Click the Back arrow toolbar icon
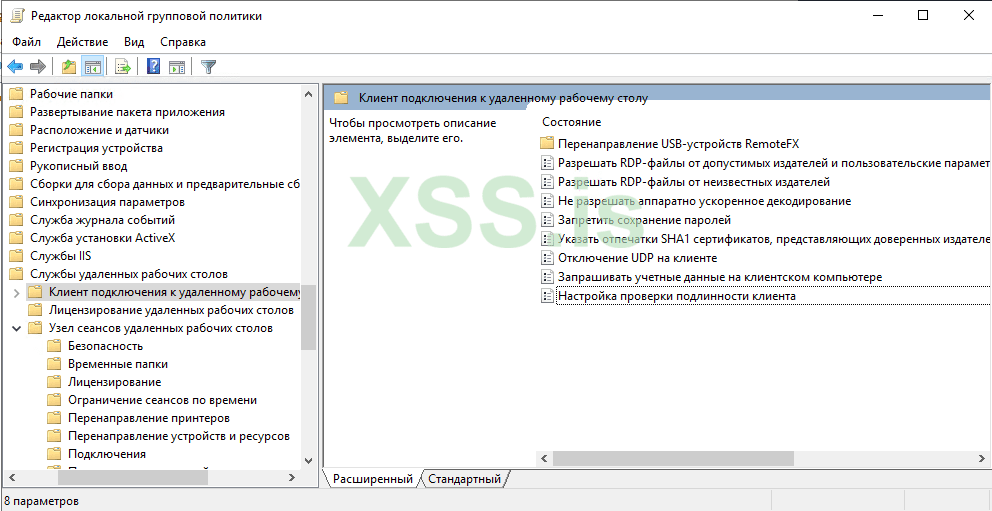The height and width of the screenshot is (511, 992). click(x=15, y=66)
